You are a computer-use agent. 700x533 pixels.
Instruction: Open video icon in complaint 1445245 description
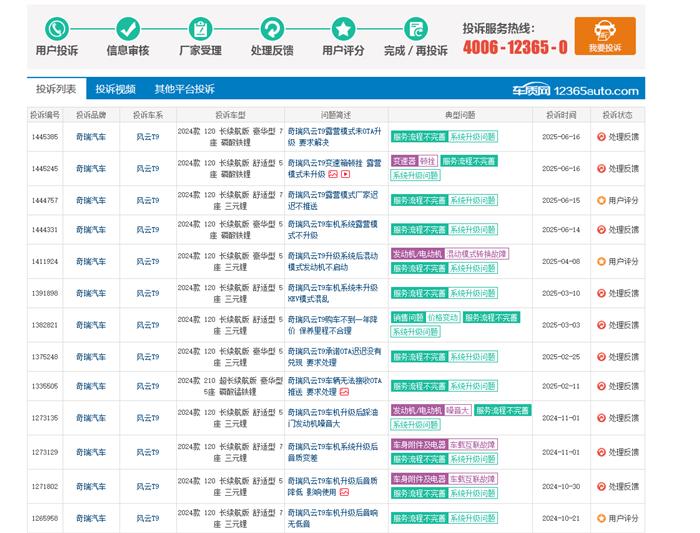click(x=345, y=174)
